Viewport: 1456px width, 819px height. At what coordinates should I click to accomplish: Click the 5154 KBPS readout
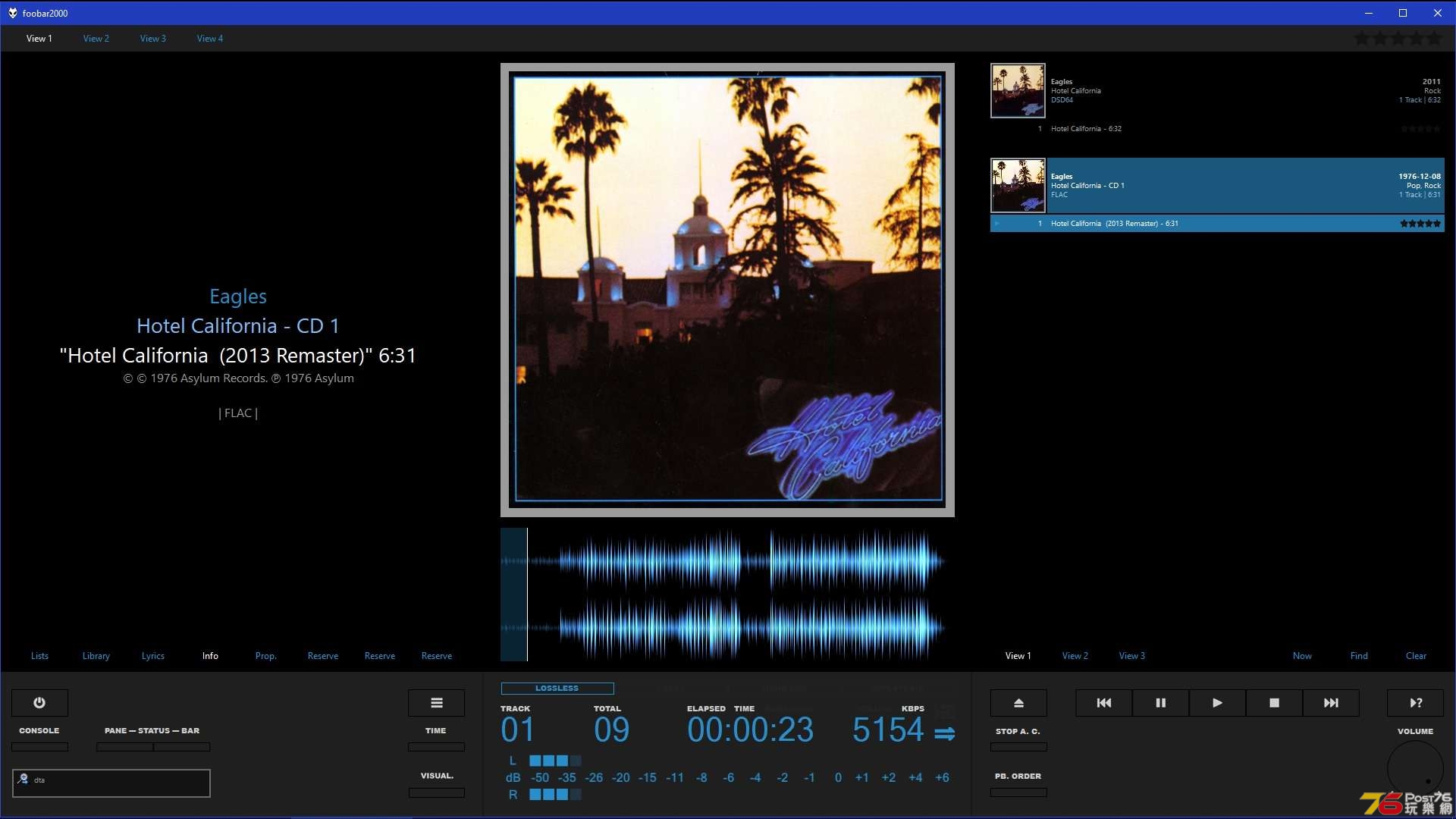coord(888,730)
